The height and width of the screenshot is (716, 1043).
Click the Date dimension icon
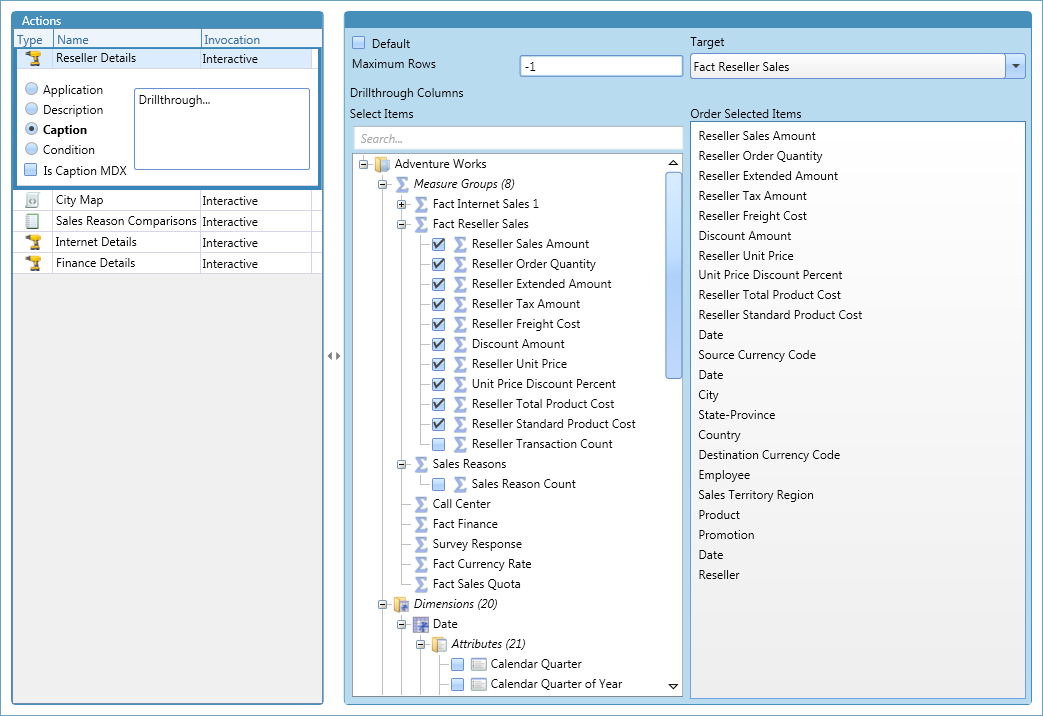coord(420,624)
